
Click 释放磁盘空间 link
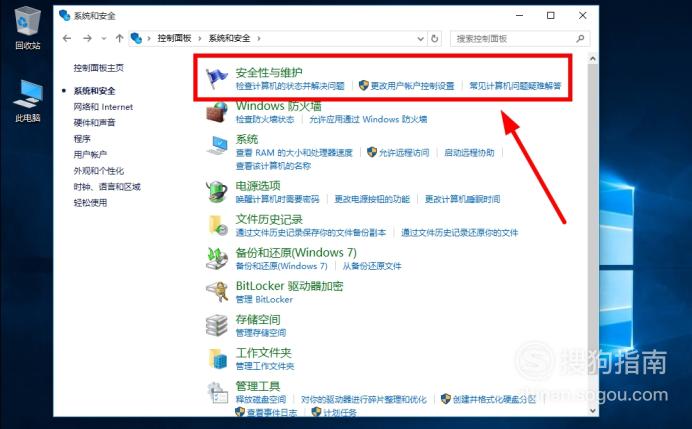click(x=260, y=399)
